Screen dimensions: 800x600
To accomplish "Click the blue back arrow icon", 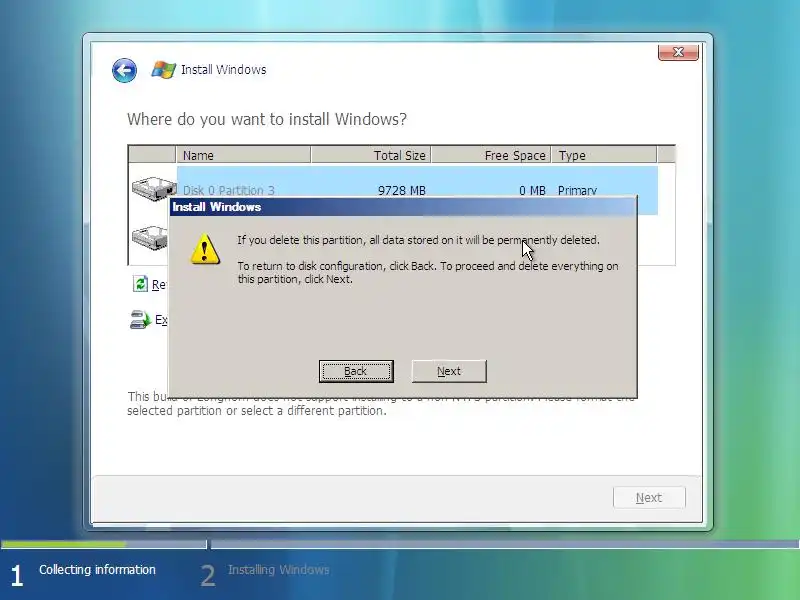I will tap(124, 70).
